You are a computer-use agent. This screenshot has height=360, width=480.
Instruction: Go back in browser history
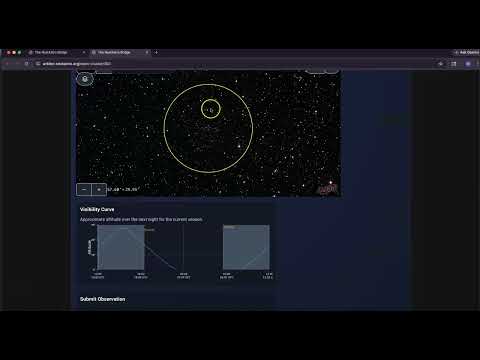click(x=7, y=63)
